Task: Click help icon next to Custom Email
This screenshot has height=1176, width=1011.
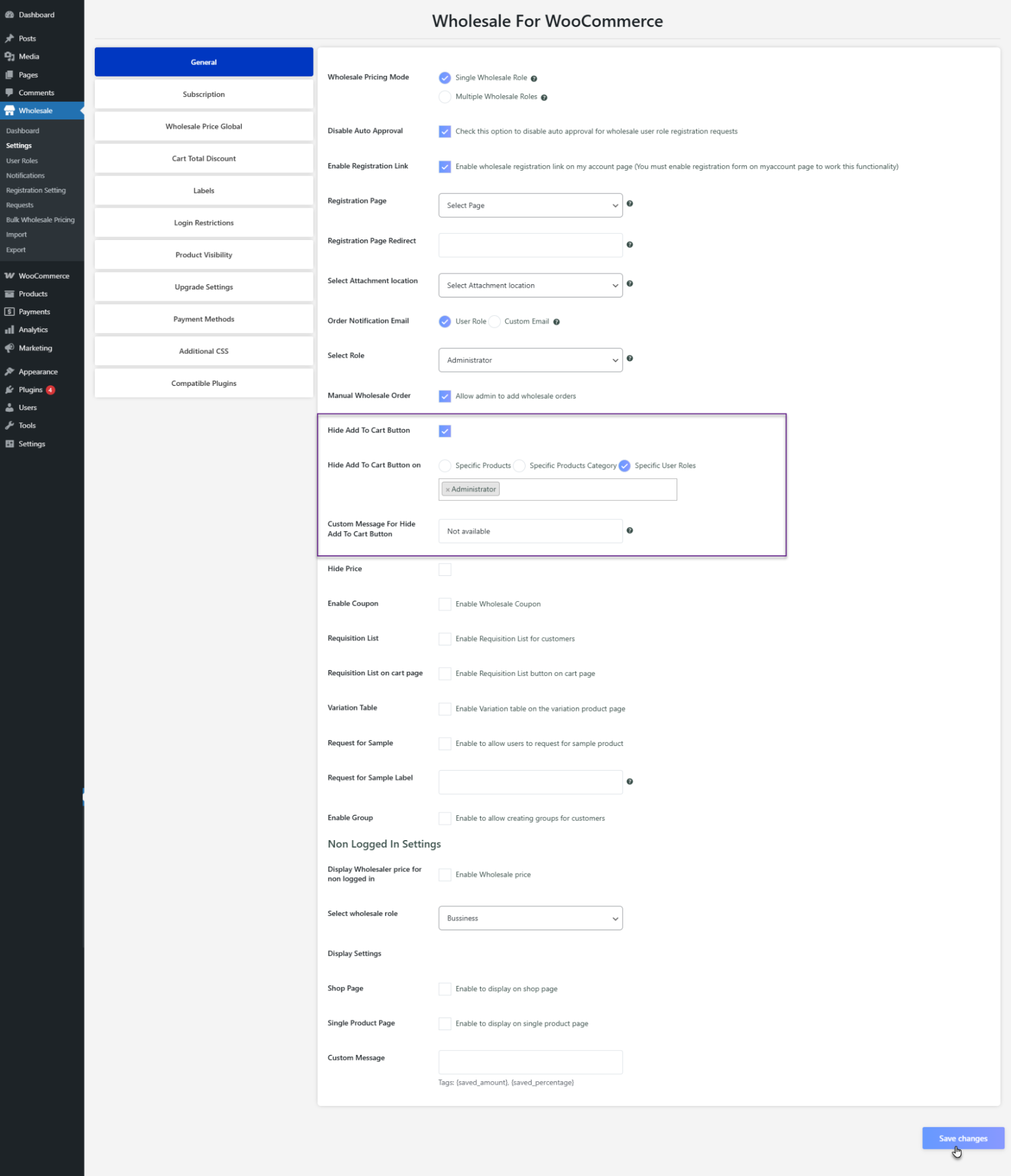Action: [556, 322]
